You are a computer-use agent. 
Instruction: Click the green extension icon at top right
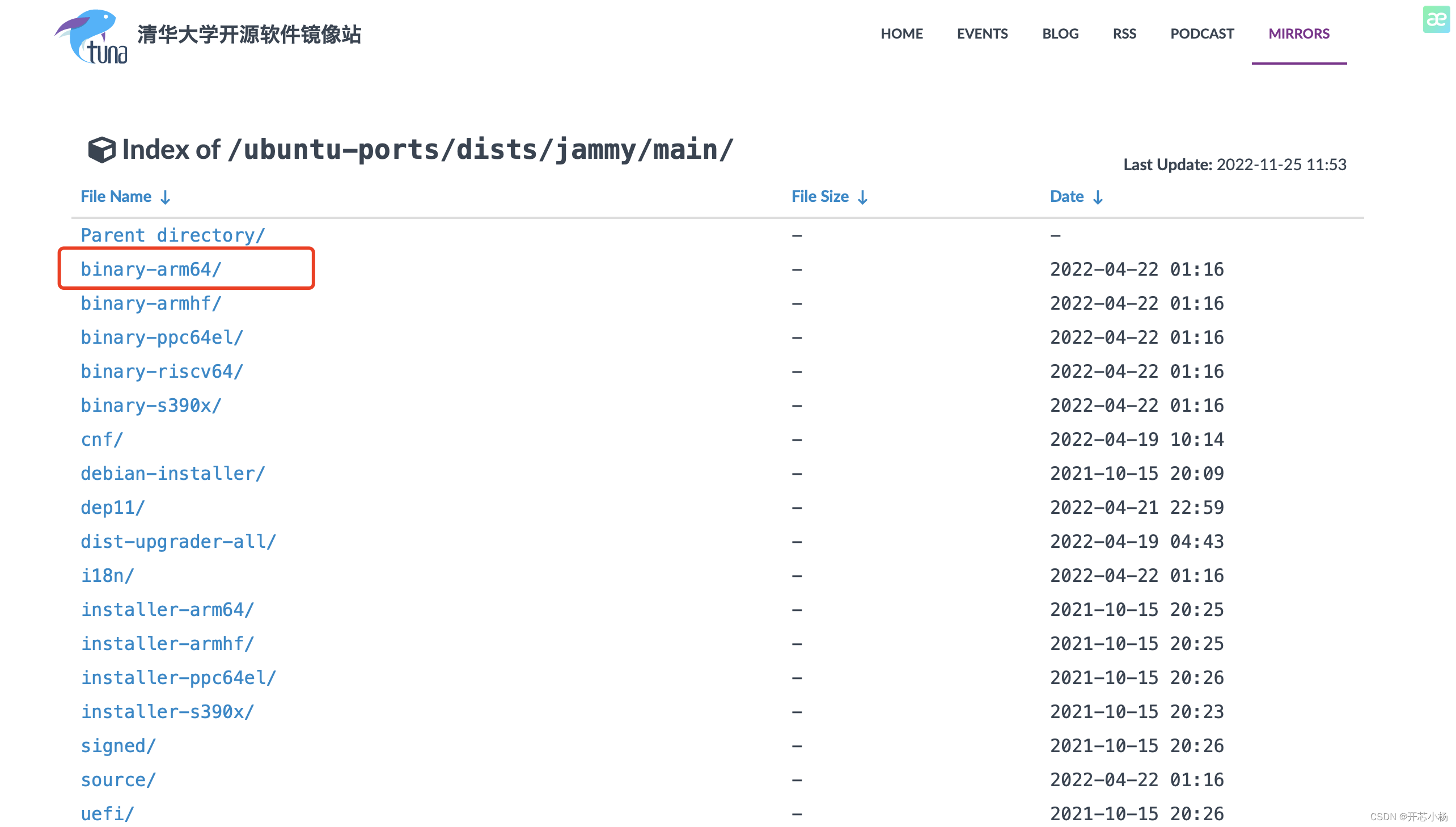1436,19
